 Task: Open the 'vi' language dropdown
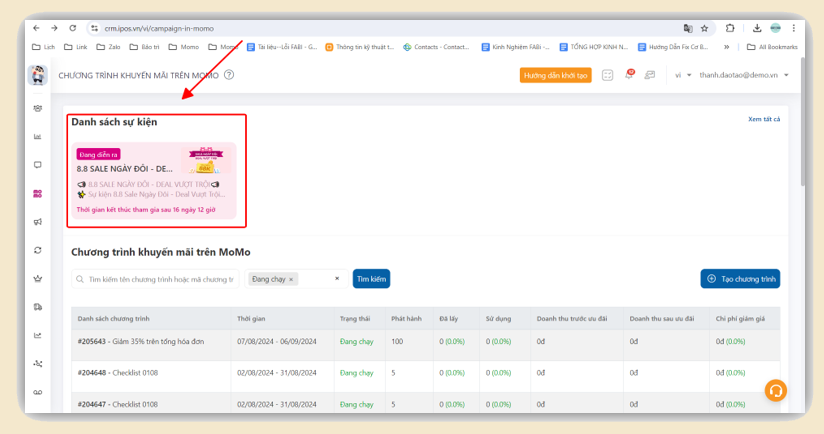click(x=682, y=75)
